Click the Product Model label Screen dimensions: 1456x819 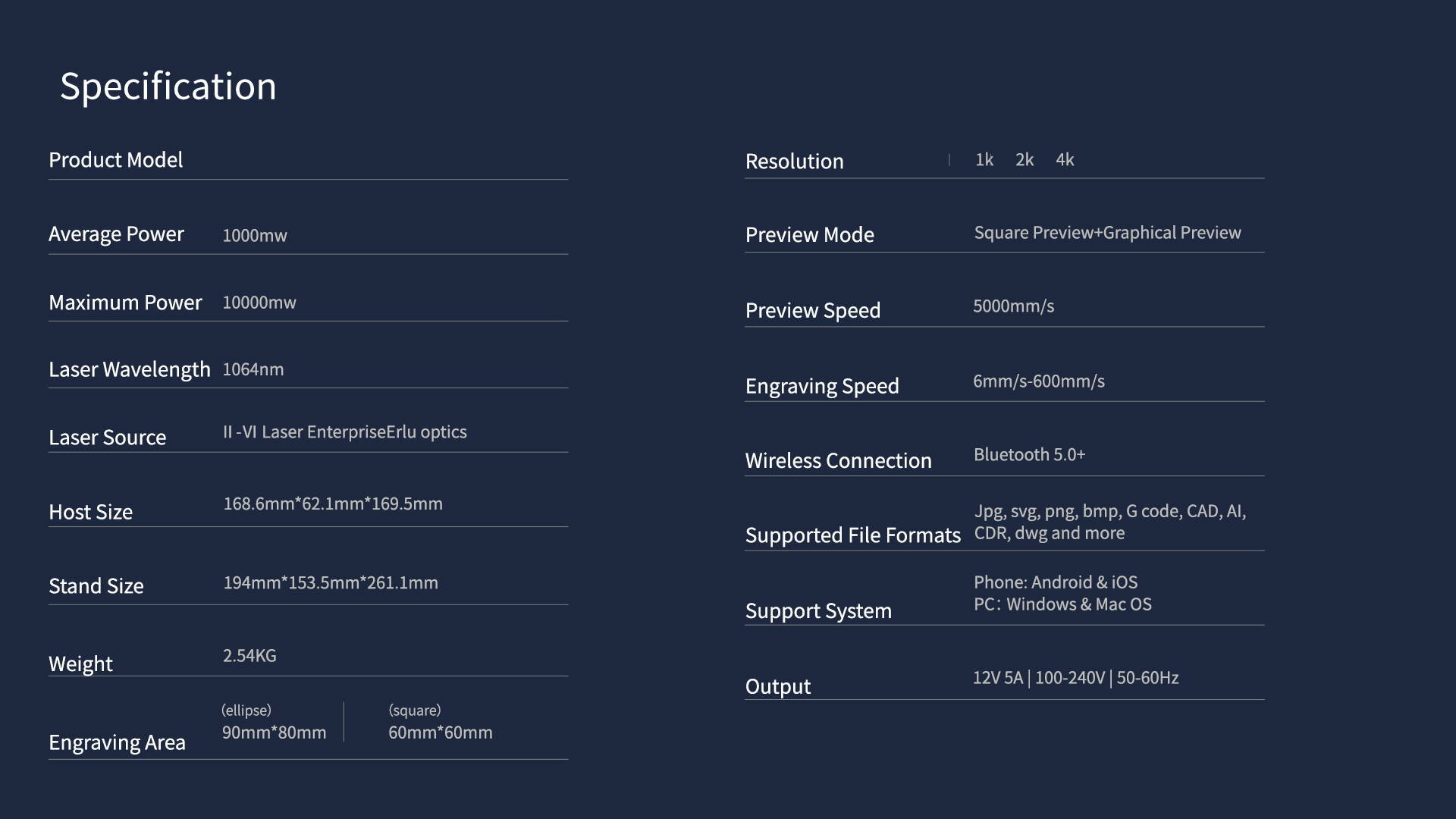pos(115,160)
